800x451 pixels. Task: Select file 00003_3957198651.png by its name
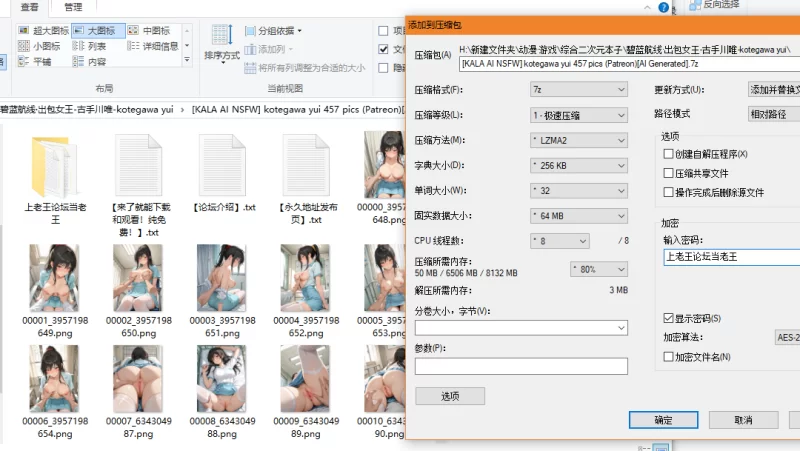point(222,327)
